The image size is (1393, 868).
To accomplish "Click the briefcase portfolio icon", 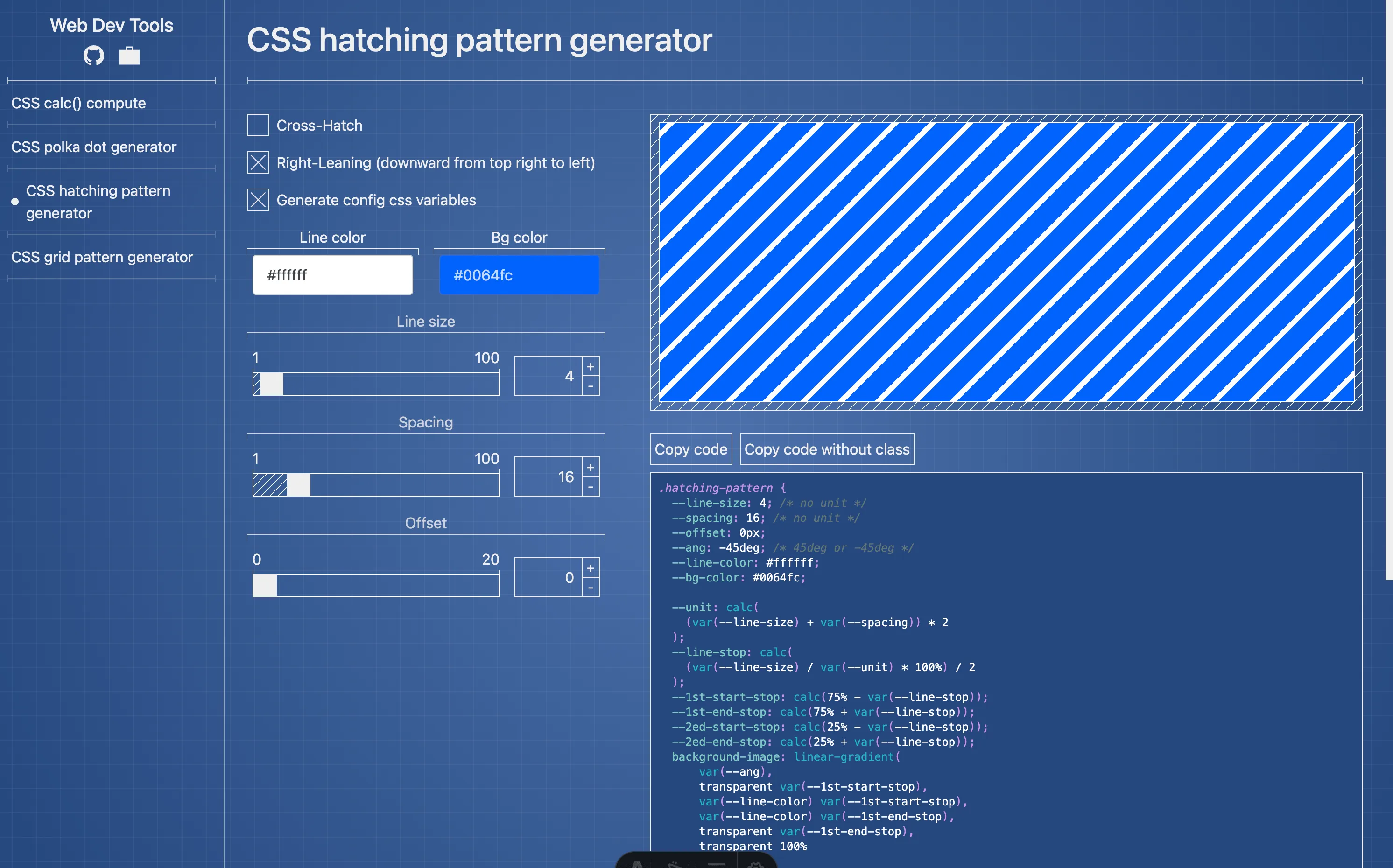I will point(129,56).
